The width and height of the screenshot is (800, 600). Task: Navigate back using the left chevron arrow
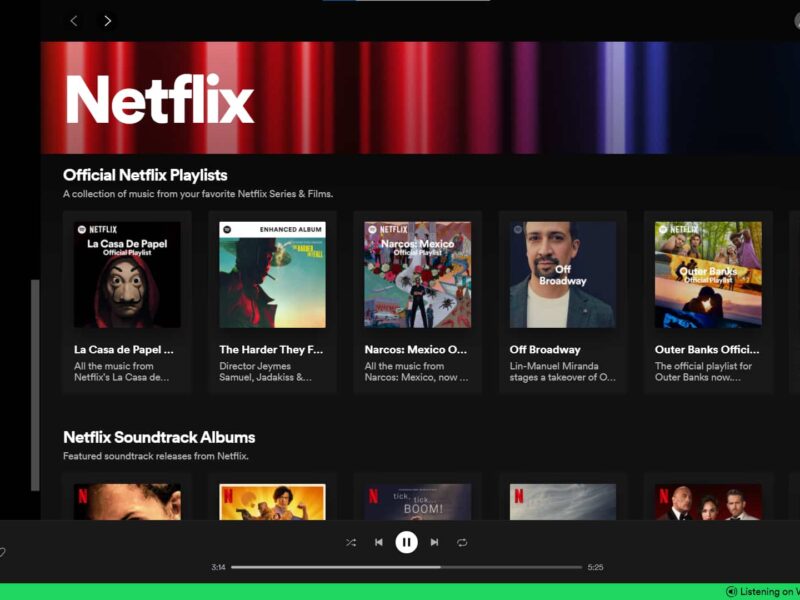pos(73,20)
